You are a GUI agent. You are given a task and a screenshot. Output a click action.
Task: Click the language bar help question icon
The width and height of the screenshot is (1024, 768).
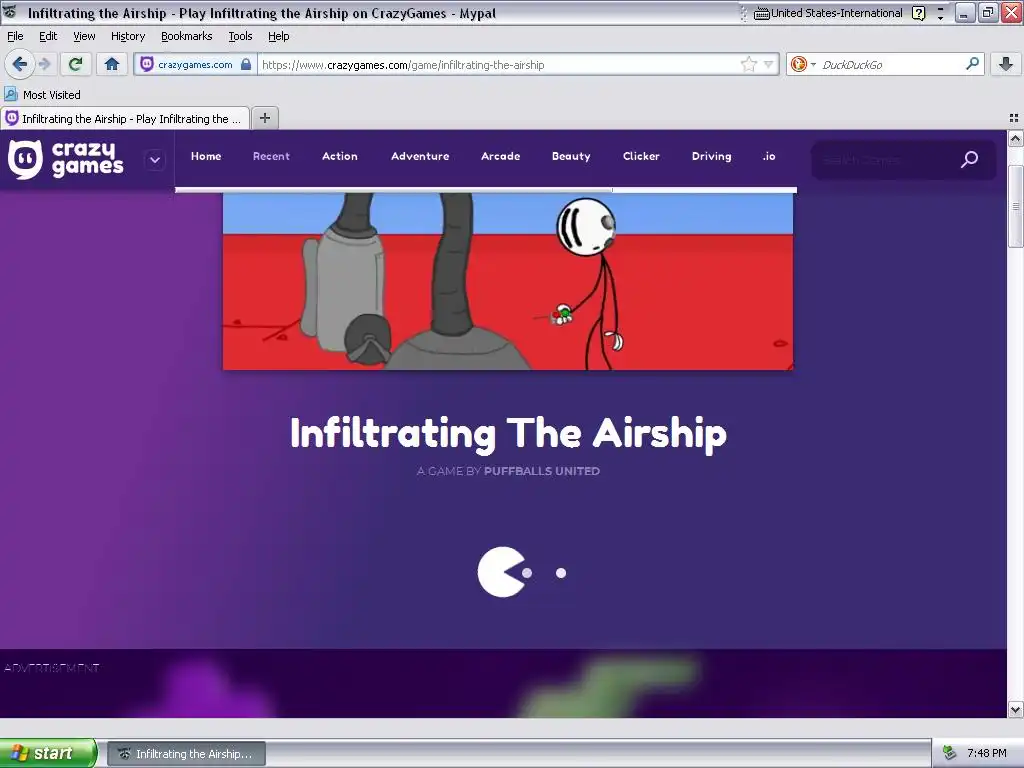[x=918, y=13]
